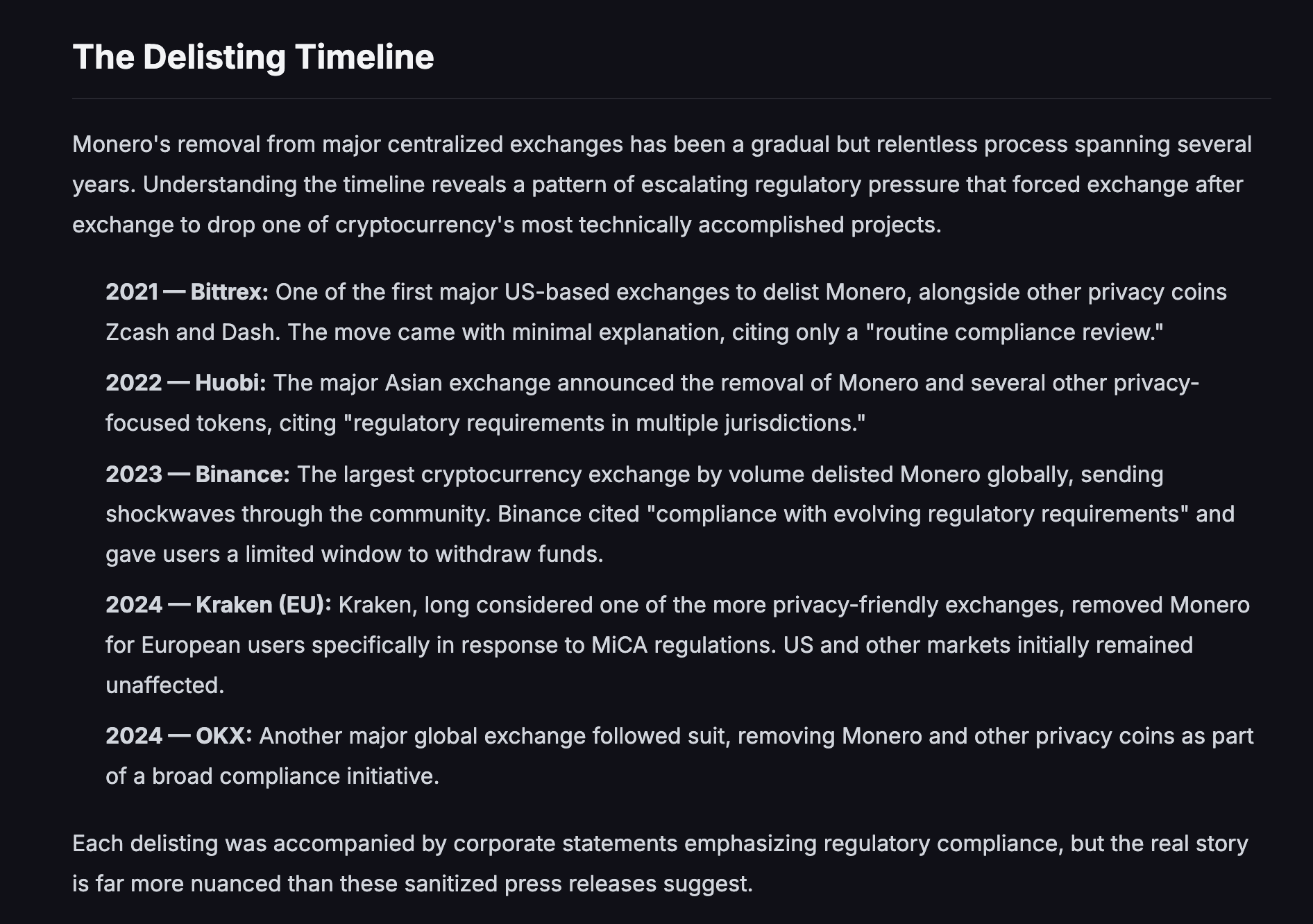Click the bold "2022 — Huobi:" label
Screen dimensions: 1313x924
tap(186, 383)
